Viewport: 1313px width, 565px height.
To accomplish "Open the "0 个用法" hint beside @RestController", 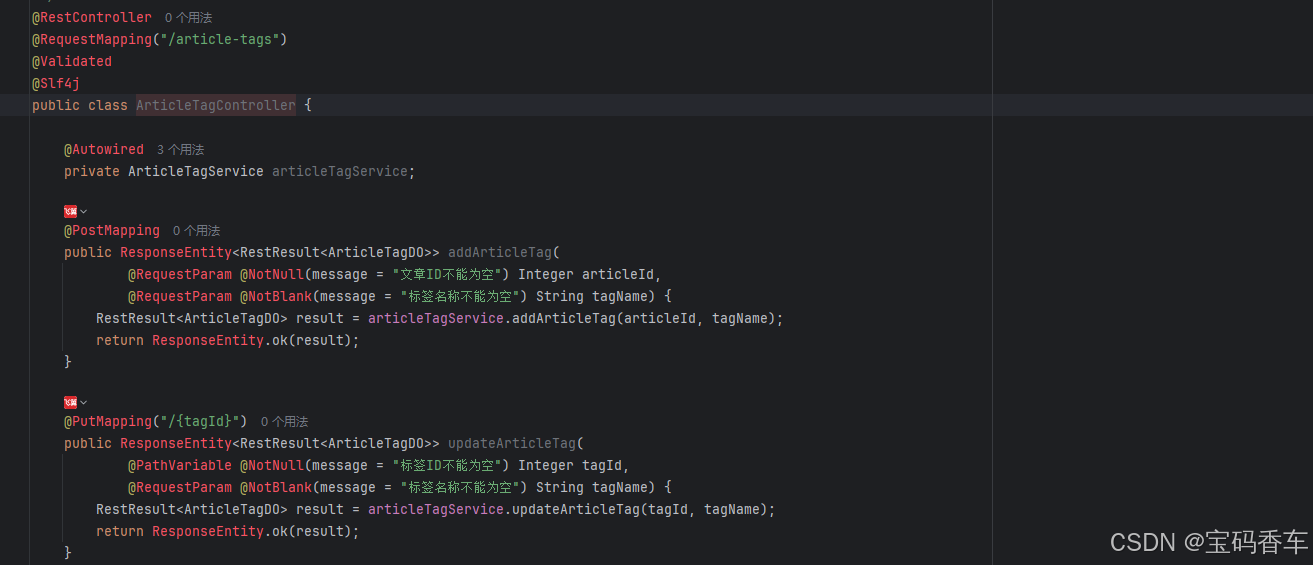I will tap(188, 18).
